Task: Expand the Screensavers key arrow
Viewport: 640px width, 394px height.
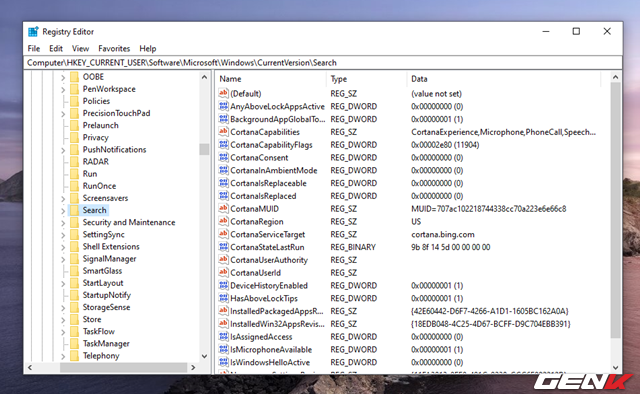Action: click(x=63, y=198)
